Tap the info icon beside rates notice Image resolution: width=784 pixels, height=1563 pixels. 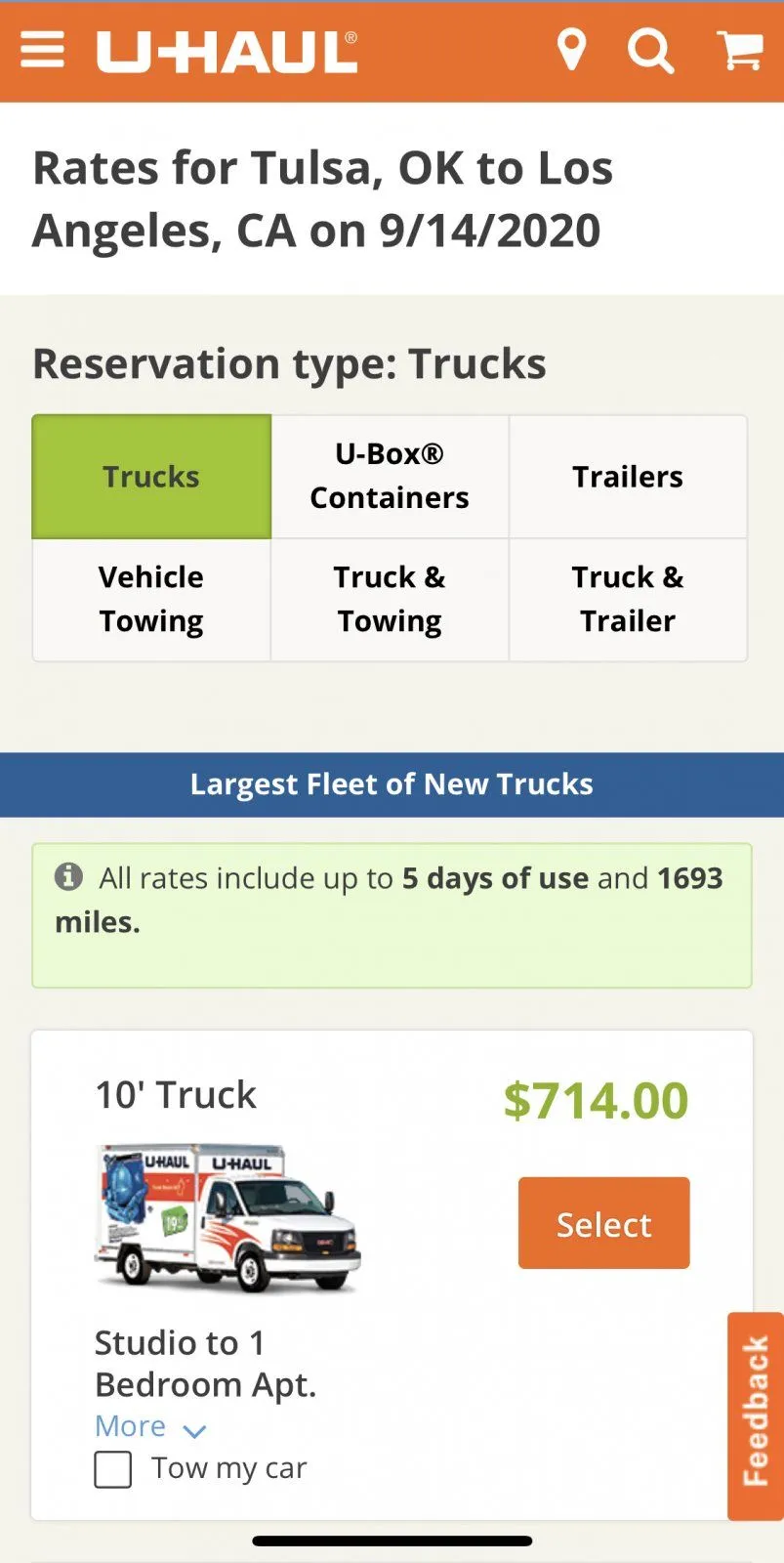tap(68, 876)
